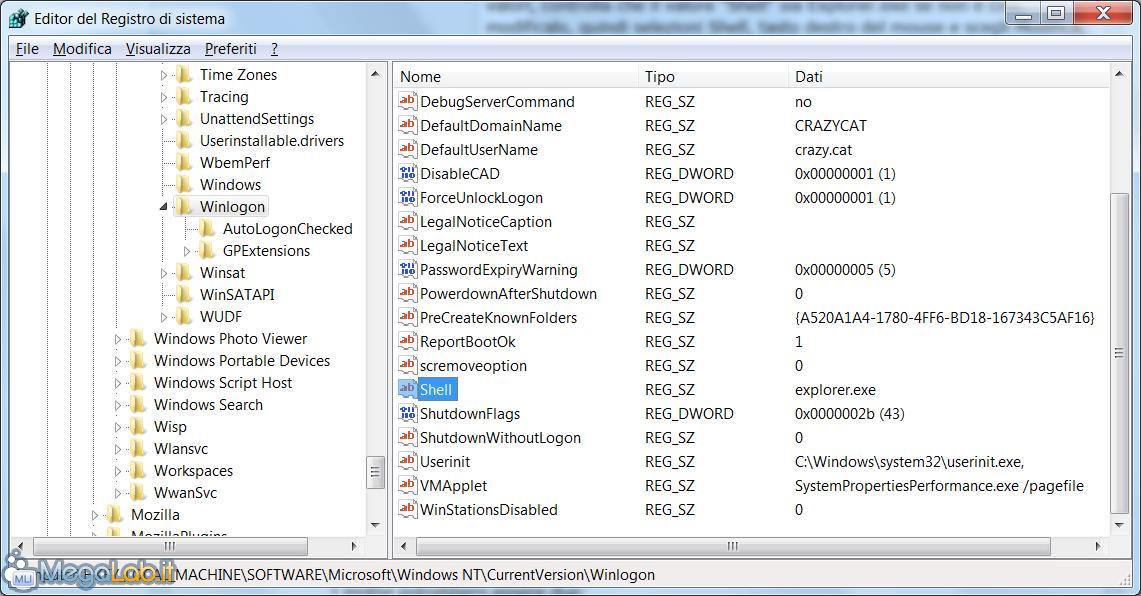1141x596 pixels.
Task: Expand the GPExtensions subkey
Action: (x=187, y=251)
